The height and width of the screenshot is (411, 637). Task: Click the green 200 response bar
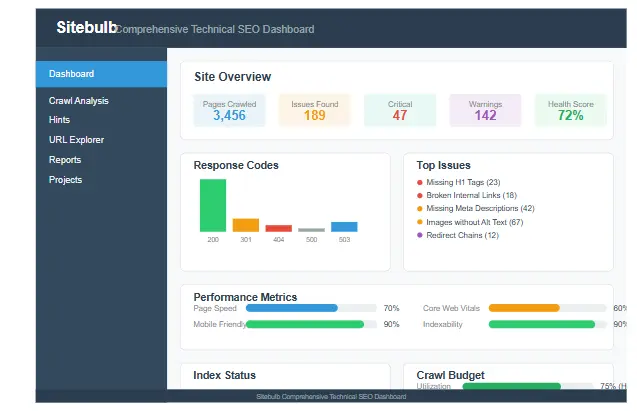pyautogui.click(x=213, y=205)
